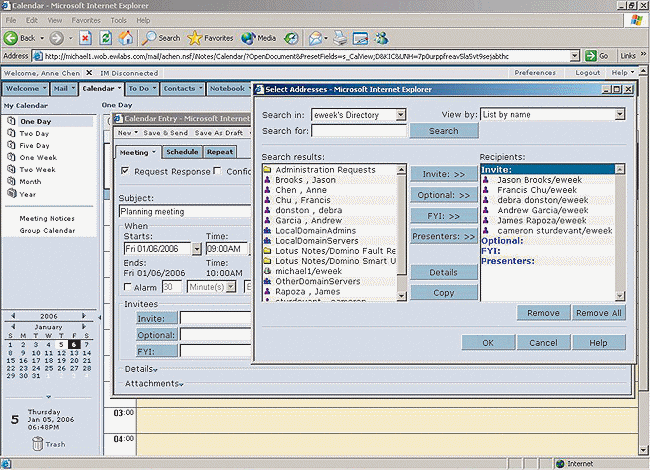Toggle the Confidential checkbox
Screen dimensions: 650x470
tap(217, 171)
